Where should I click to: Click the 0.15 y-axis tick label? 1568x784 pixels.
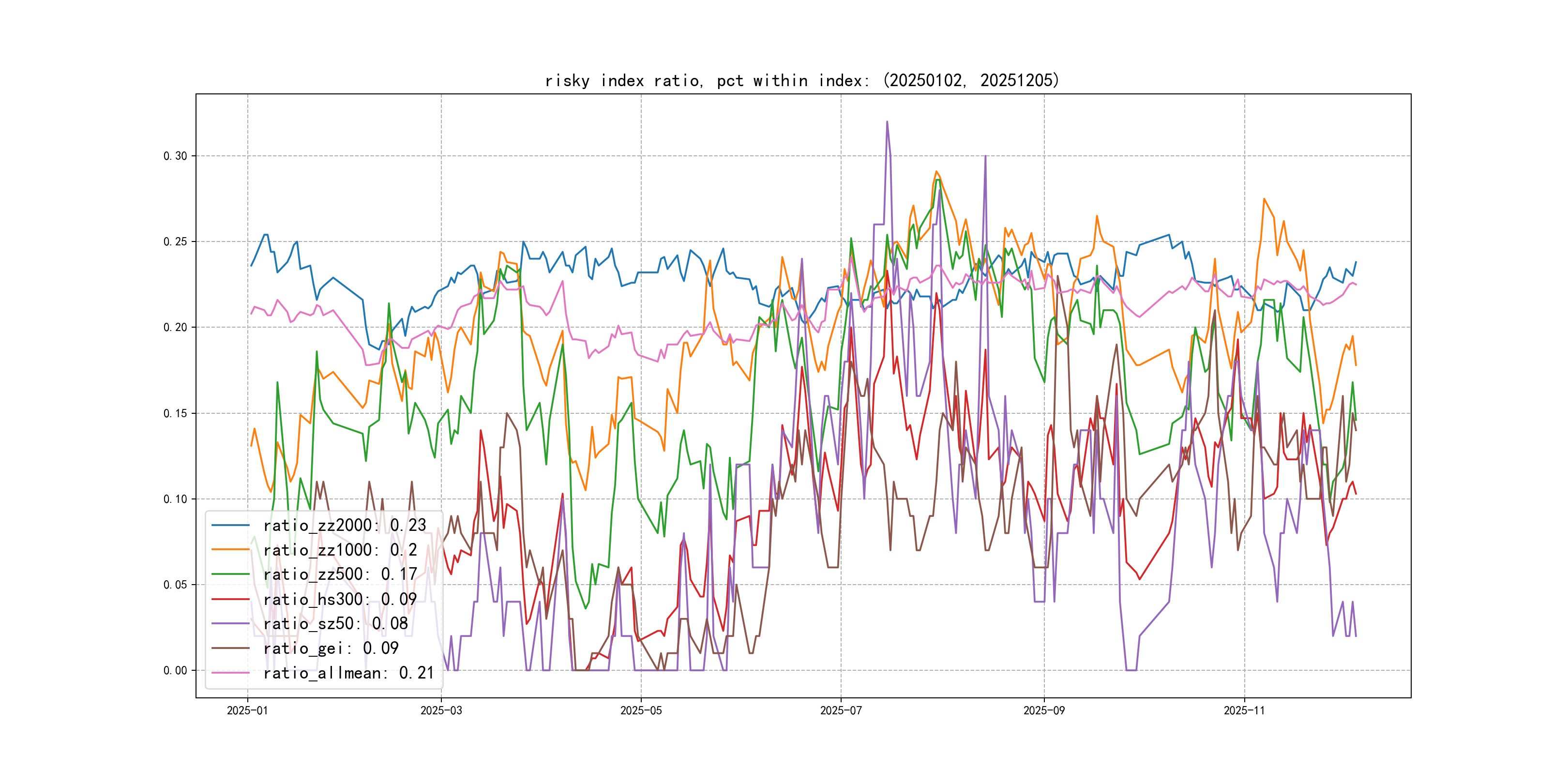(175, 413)
